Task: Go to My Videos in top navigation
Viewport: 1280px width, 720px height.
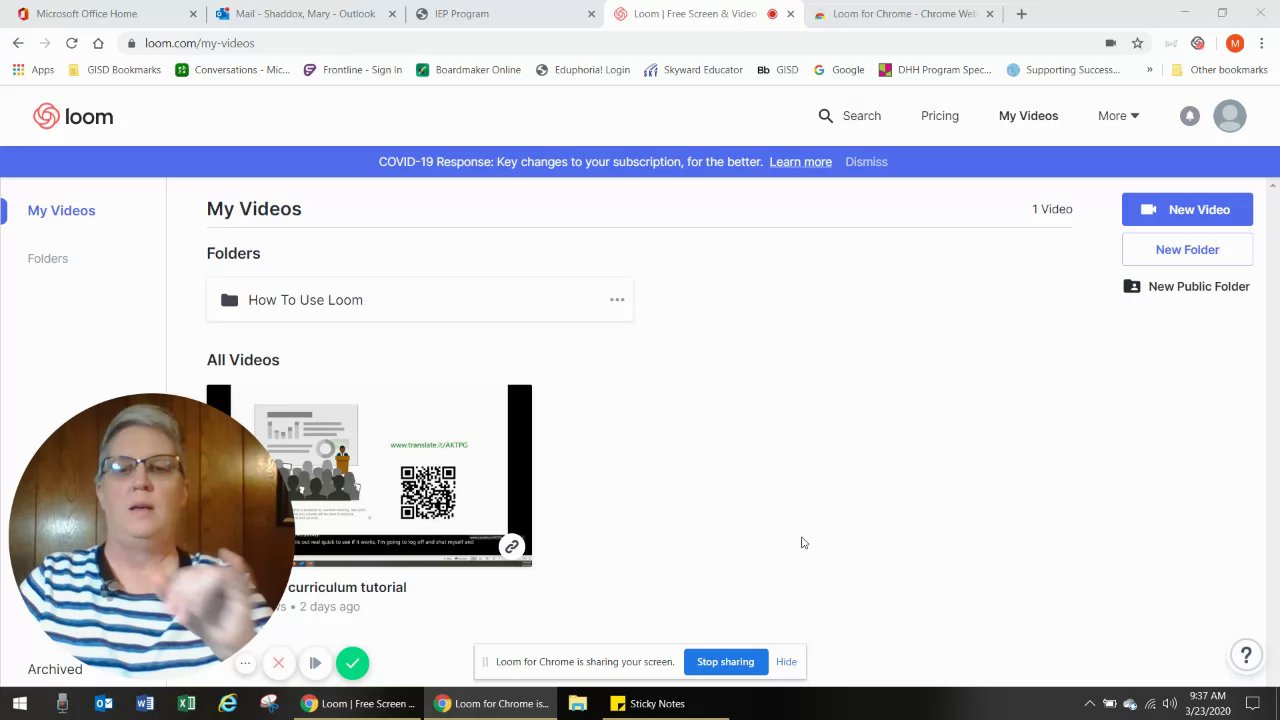Action: pos(1028,116)
